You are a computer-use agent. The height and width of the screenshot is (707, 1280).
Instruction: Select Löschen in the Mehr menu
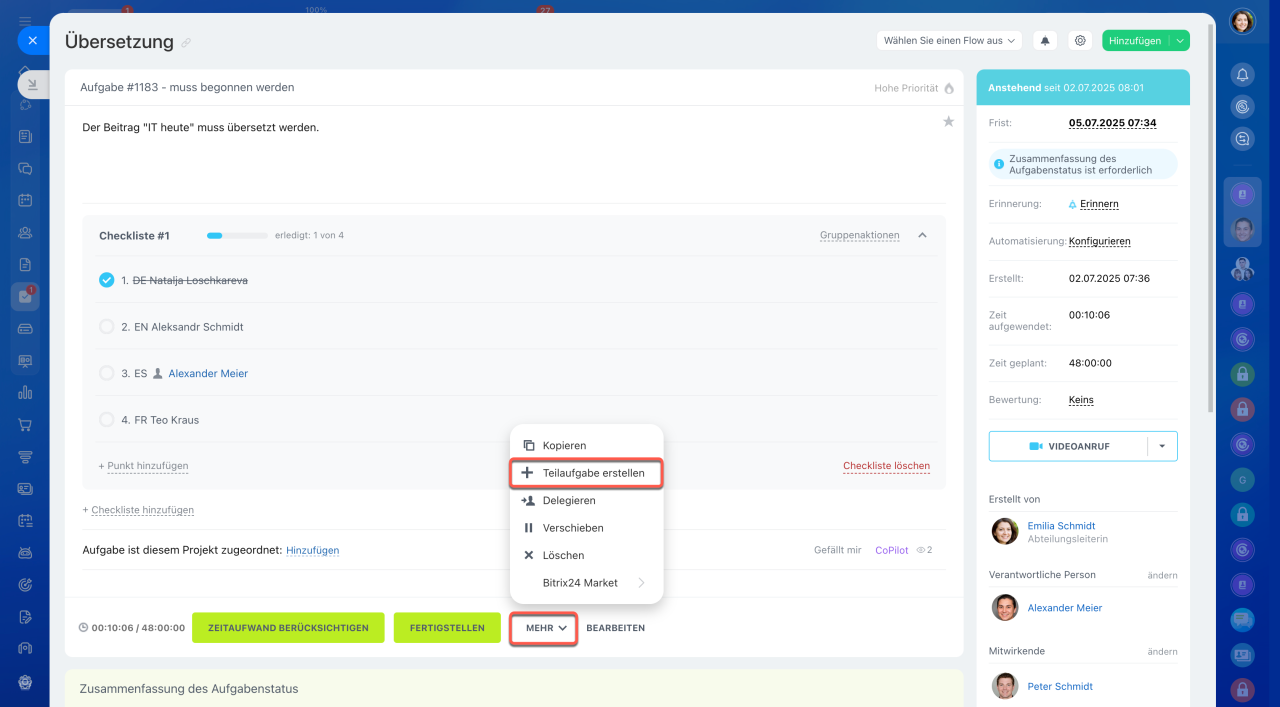tap(586, 555)
